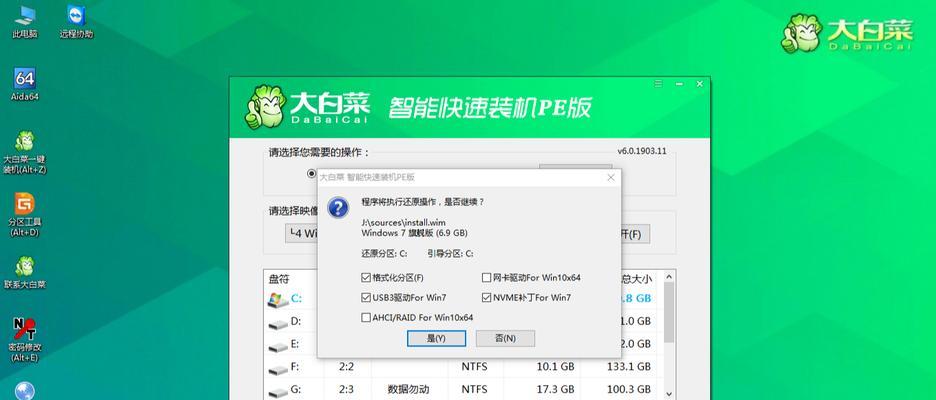Click the 程序将执行还原操作 prompt text

[x=423, y=202]
